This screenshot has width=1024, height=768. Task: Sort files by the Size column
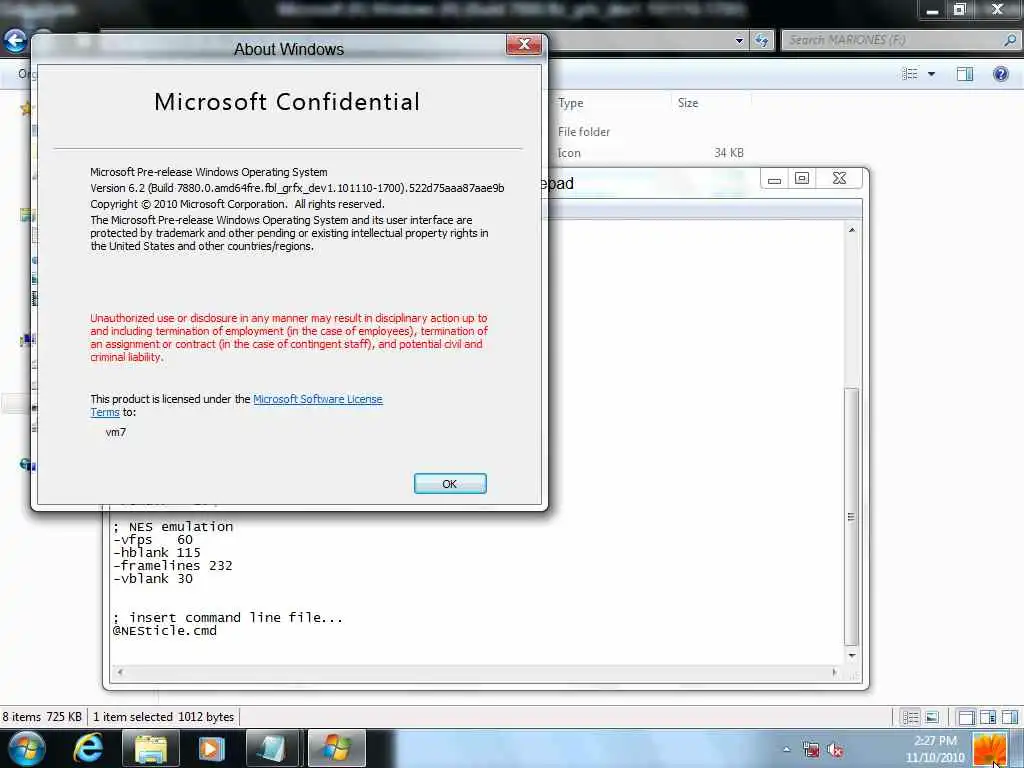pyautogui.click(x=688, y=103)
